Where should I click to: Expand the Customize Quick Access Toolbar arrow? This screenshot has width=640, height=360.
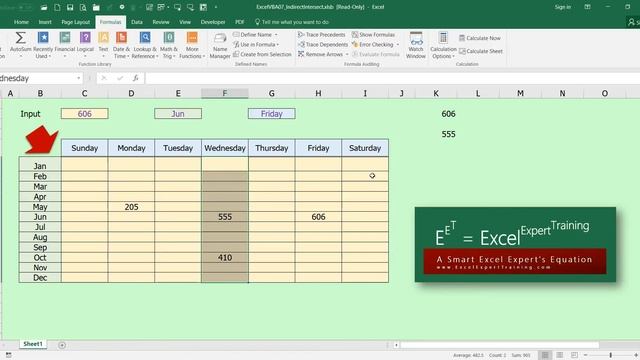coord(216,7)
